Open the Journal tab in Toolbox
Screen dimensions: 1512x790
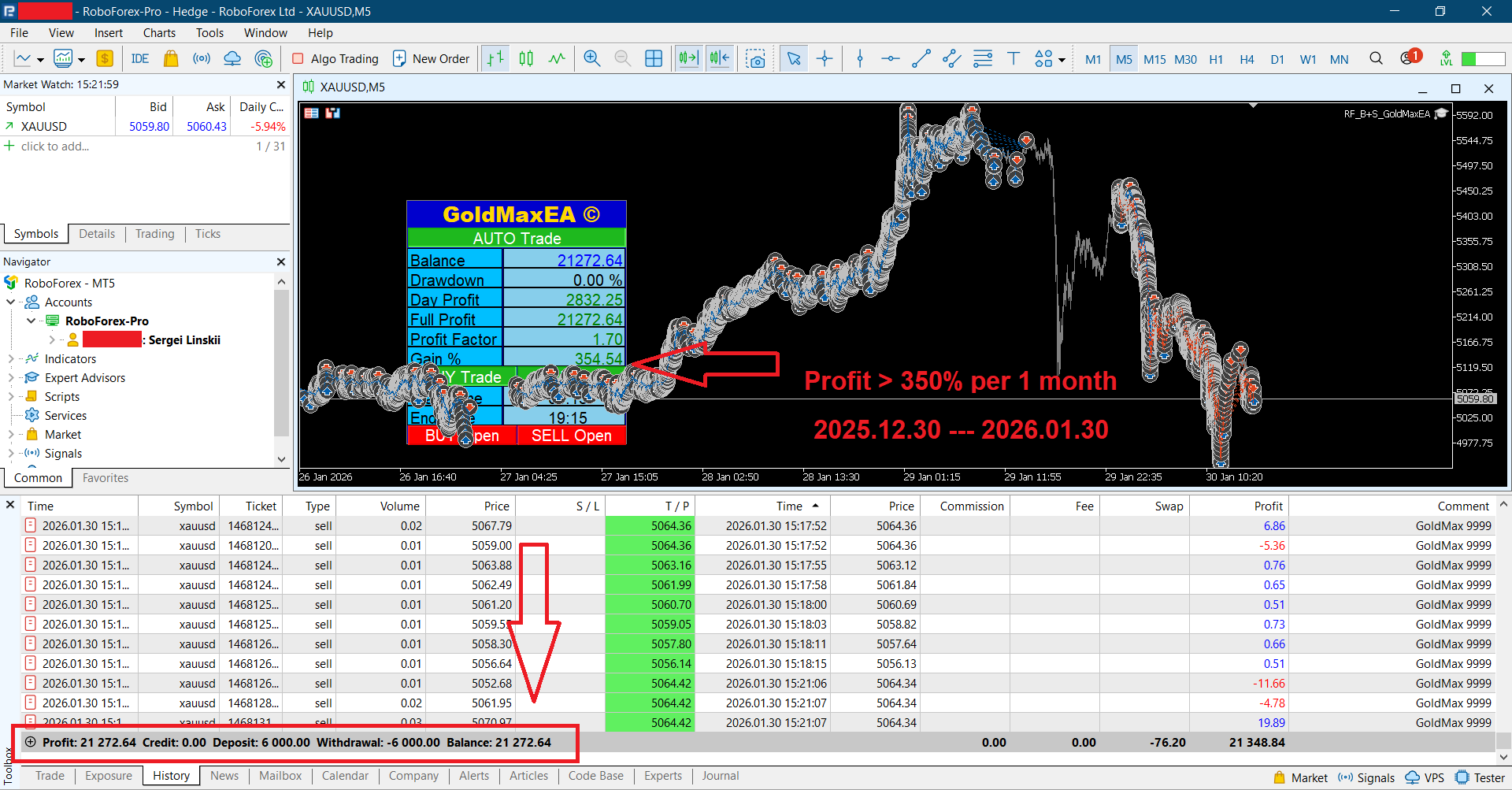[721, 776]
